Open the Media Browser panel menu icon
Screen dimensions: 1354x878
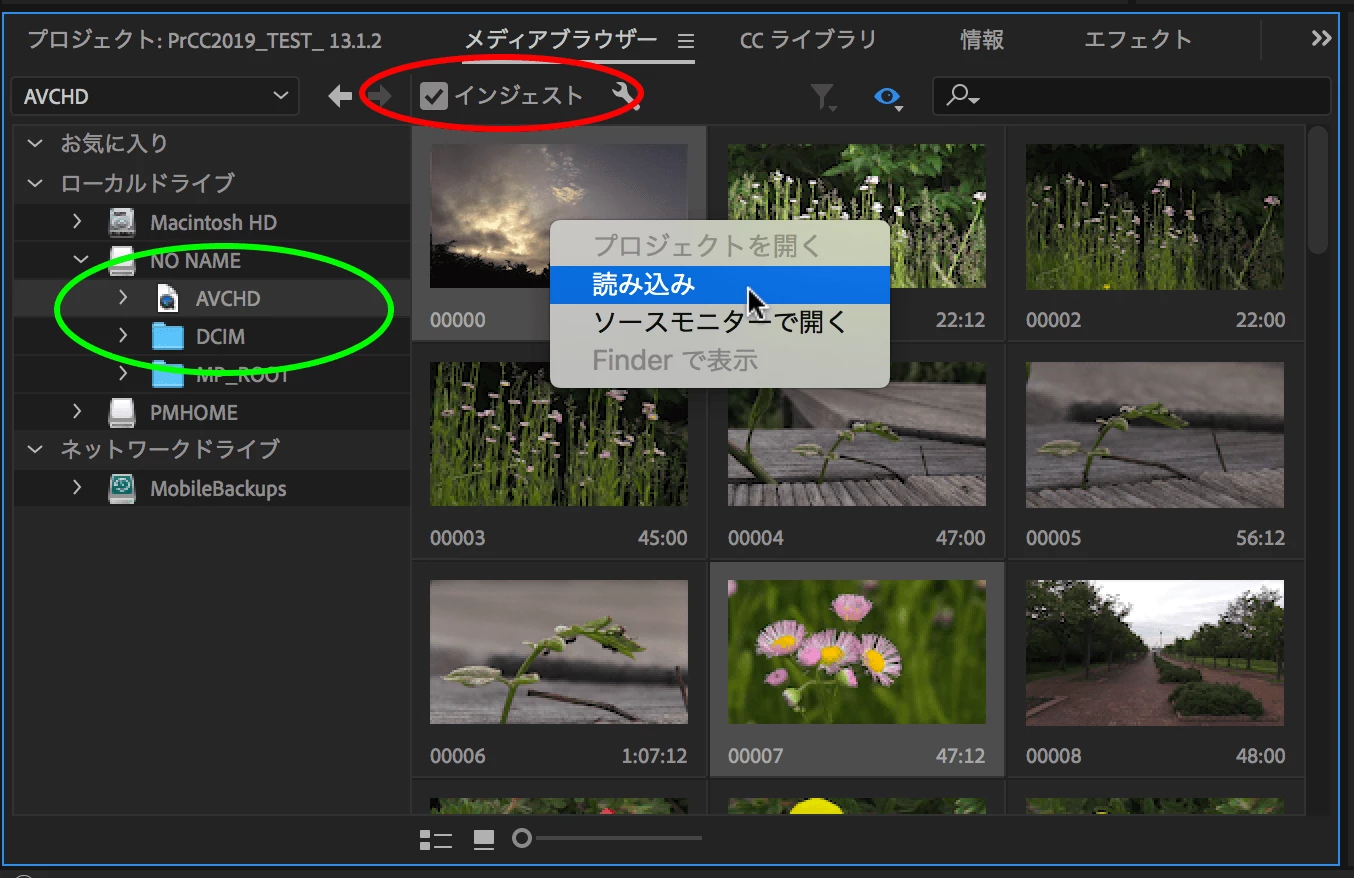click(x=685, y=42)
